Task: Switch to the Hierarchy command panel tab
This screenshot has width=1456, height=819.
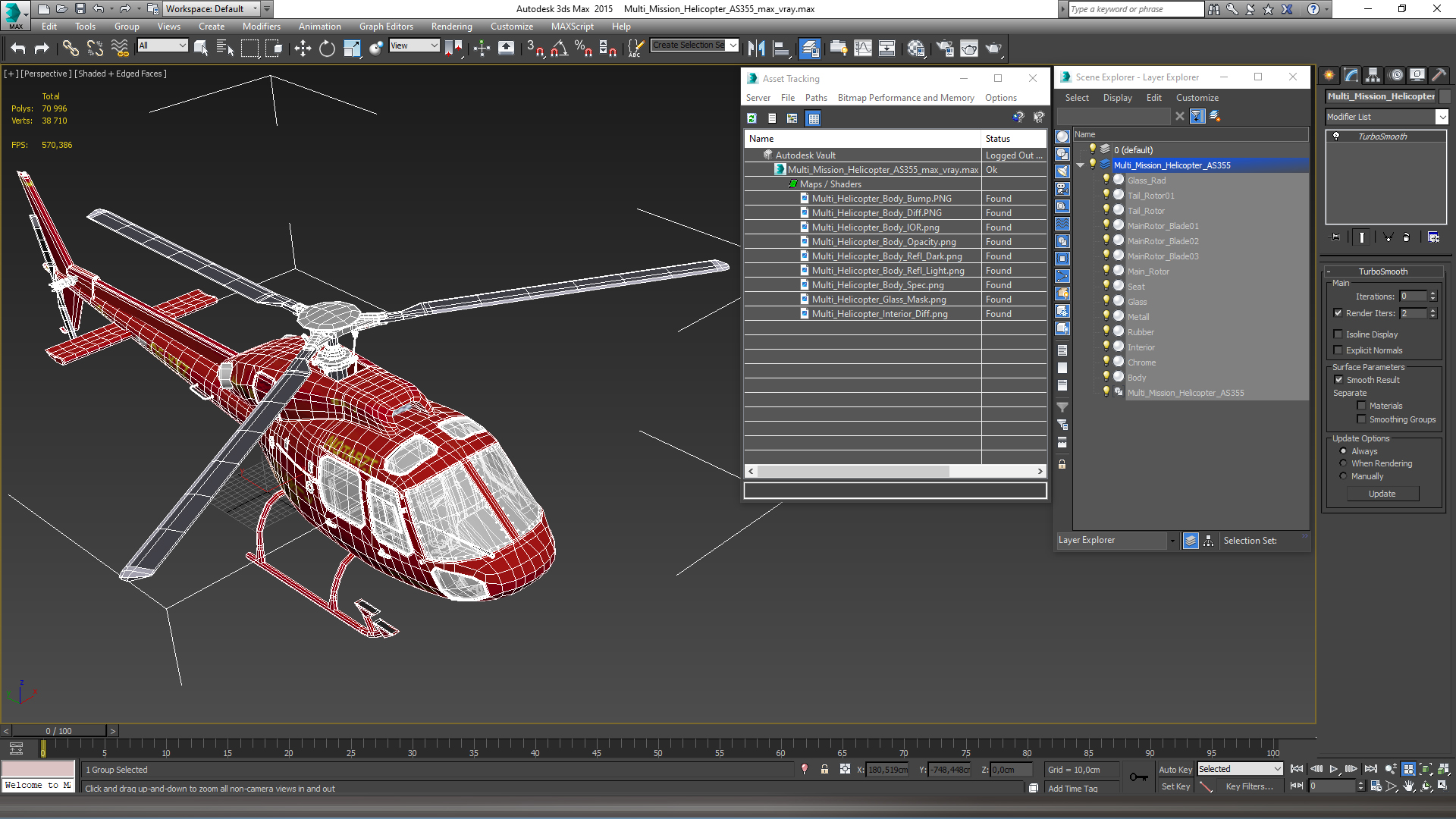Action: tap(1373, 75)
